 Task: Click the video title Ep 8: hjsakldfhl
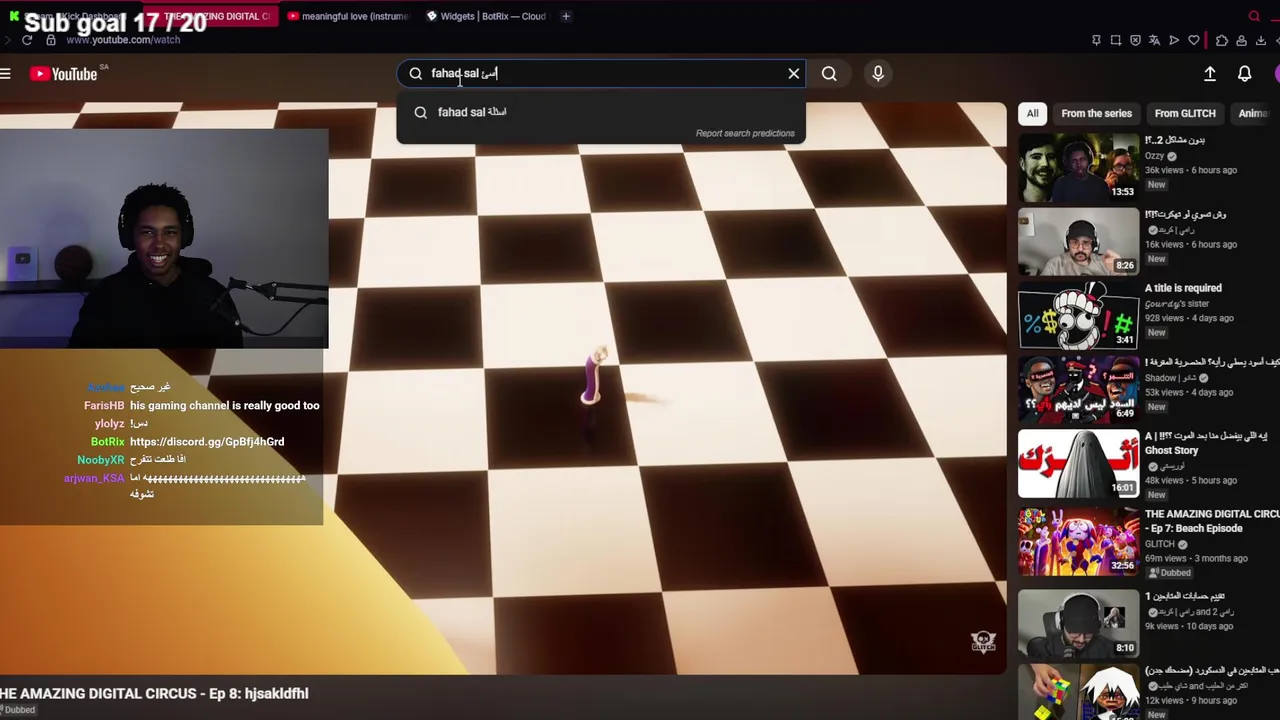point(154,693)
